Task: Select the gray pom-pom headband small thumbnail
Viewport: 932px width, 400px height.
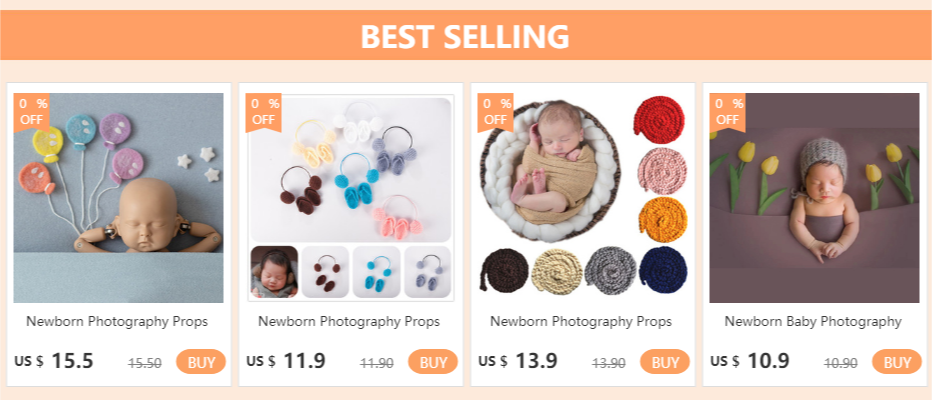Action: click(x=427, y=272)
